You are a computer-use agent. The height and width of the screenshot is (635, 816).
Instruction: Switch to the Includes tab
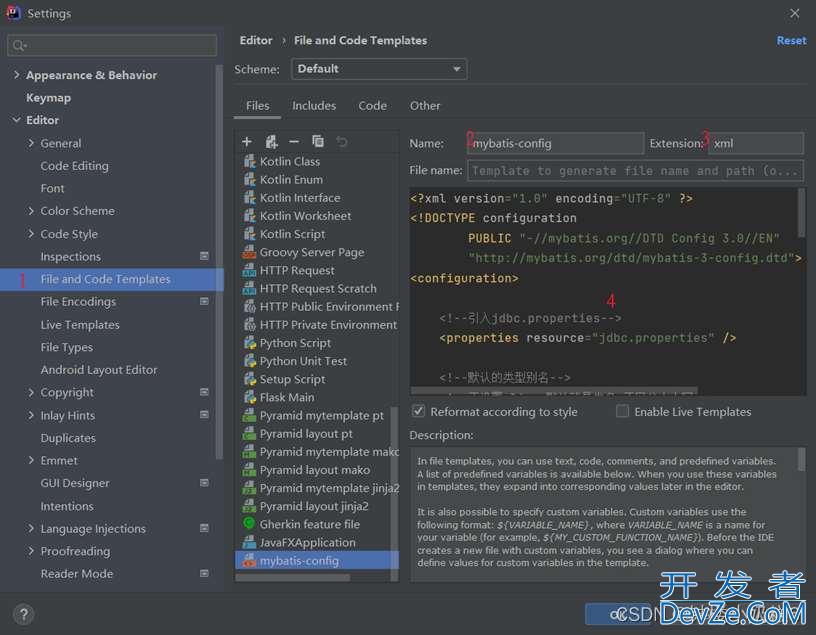[x=314, y=106]
